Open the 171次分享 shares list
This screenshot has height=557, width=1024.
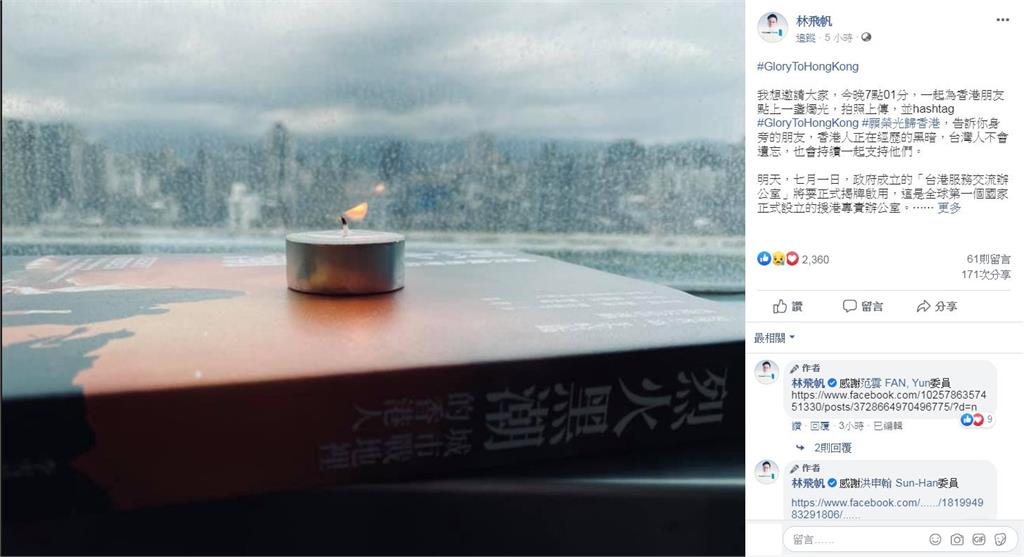(985, 275)
